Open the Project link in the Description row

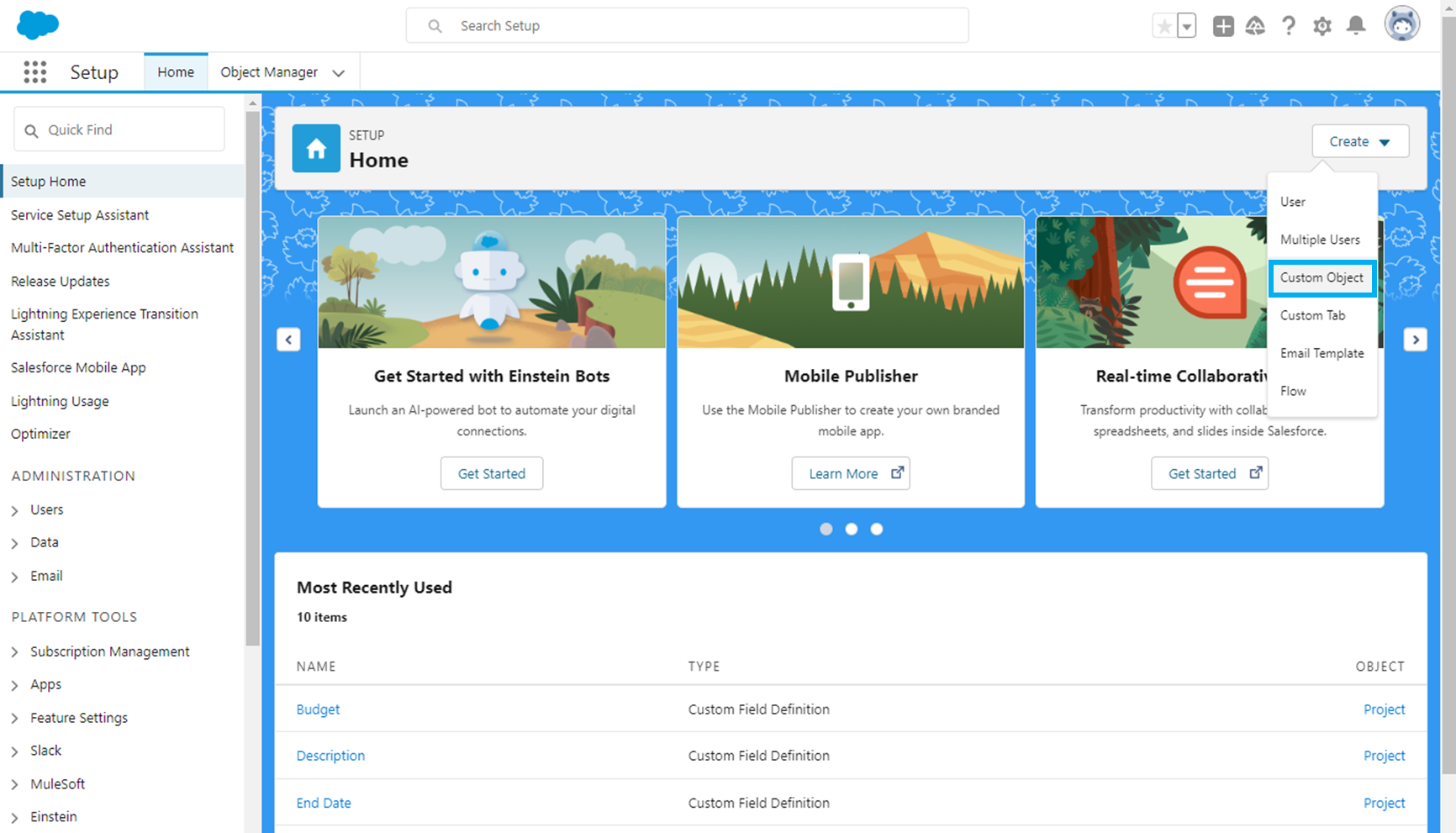pos(1384,756)
